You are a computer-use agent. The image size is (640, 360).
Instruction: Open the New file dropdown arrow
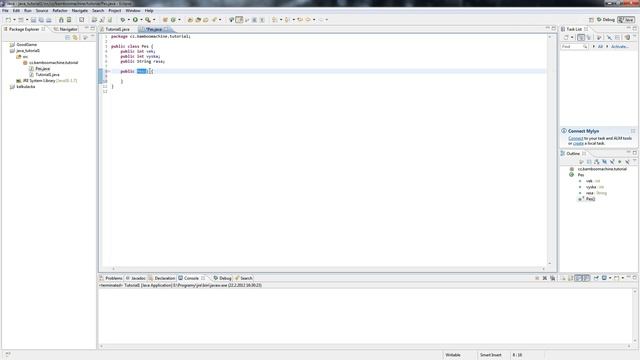[x=14, y=20]
